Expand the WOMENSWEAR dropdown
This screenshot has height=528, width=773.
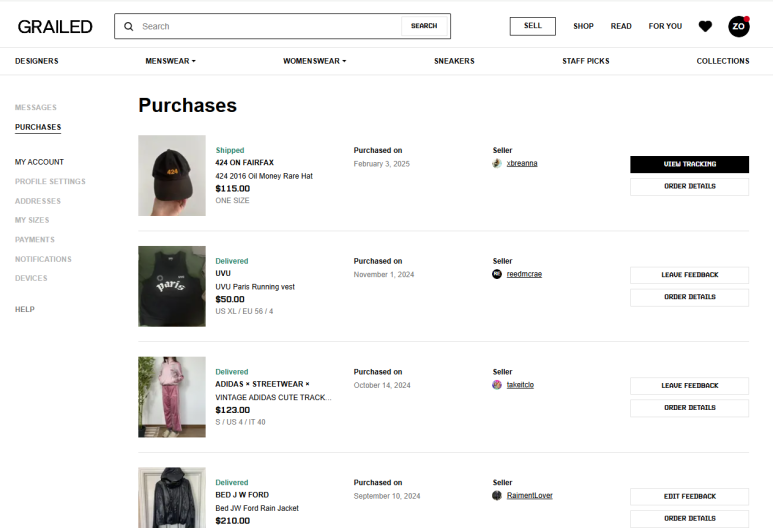[314, 61]
